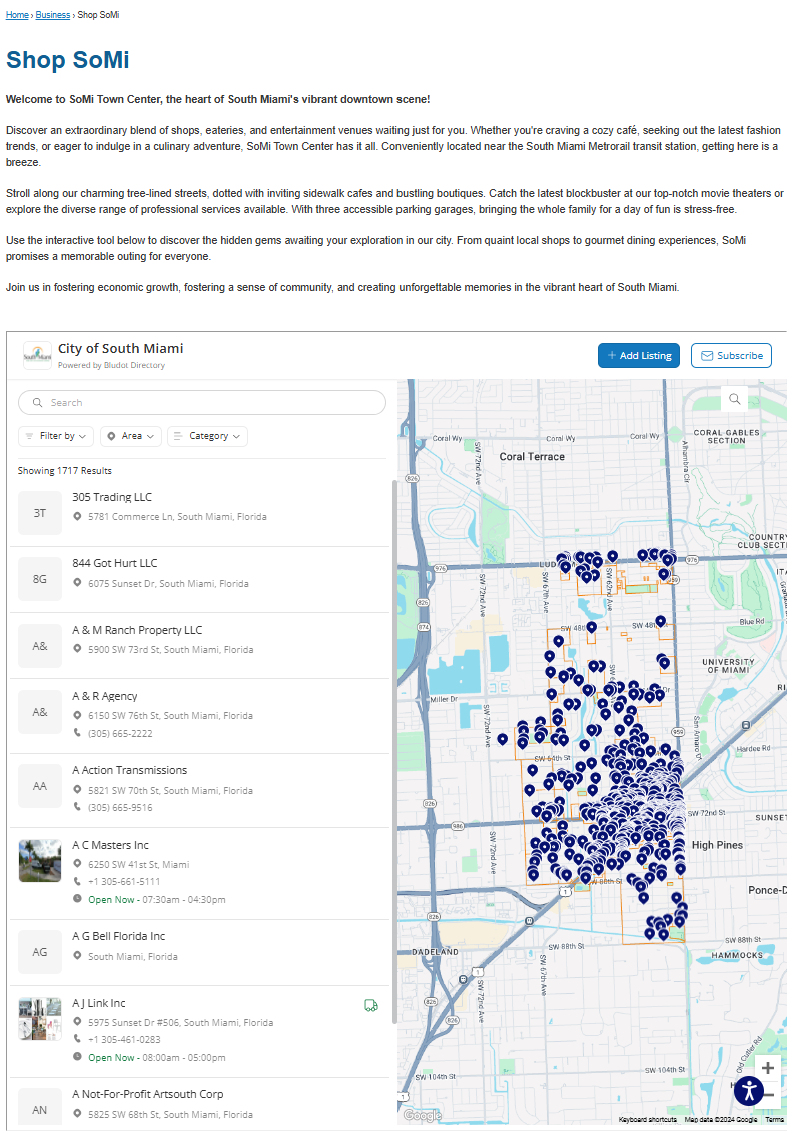Click the Google logo on the map

tap(422, 1116)
